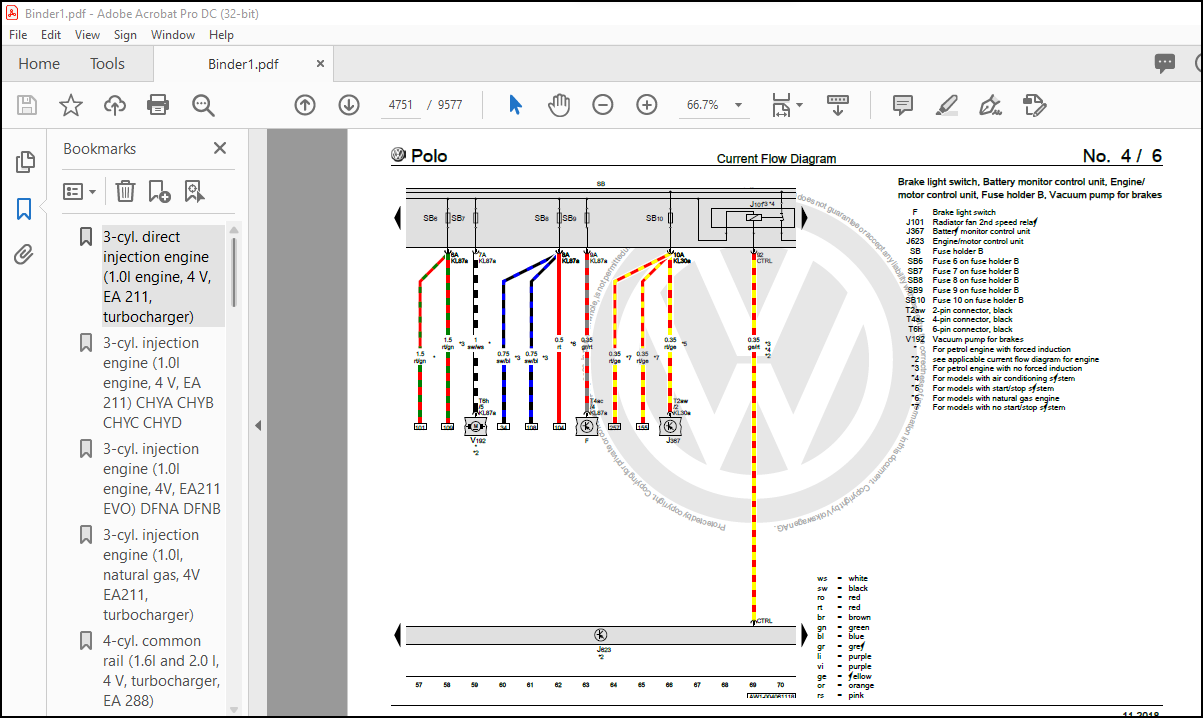Click the find current bookmark icon

193,191
